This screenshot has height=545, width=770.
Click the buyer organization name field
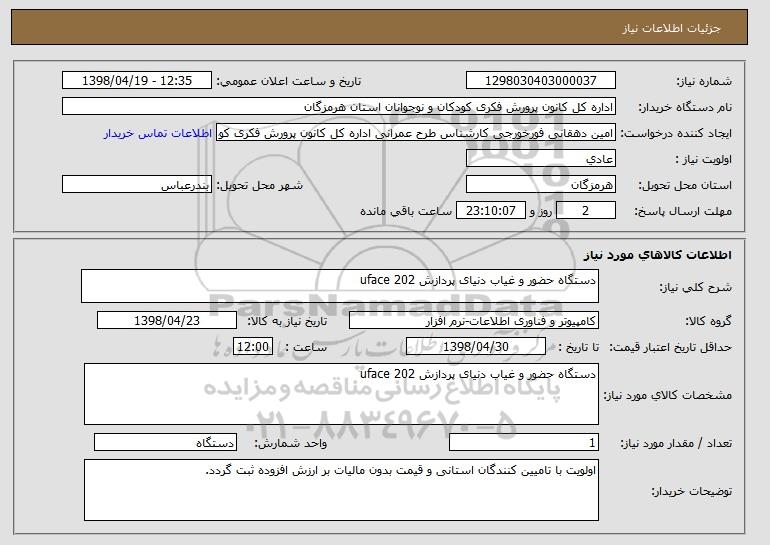click(339, 107)
